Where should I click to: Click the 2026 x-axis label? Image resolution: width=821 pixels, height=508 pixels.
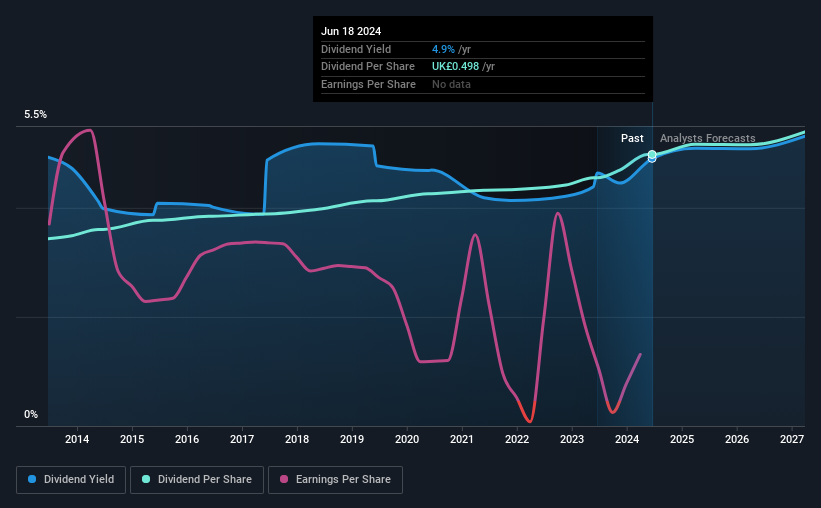737,439
